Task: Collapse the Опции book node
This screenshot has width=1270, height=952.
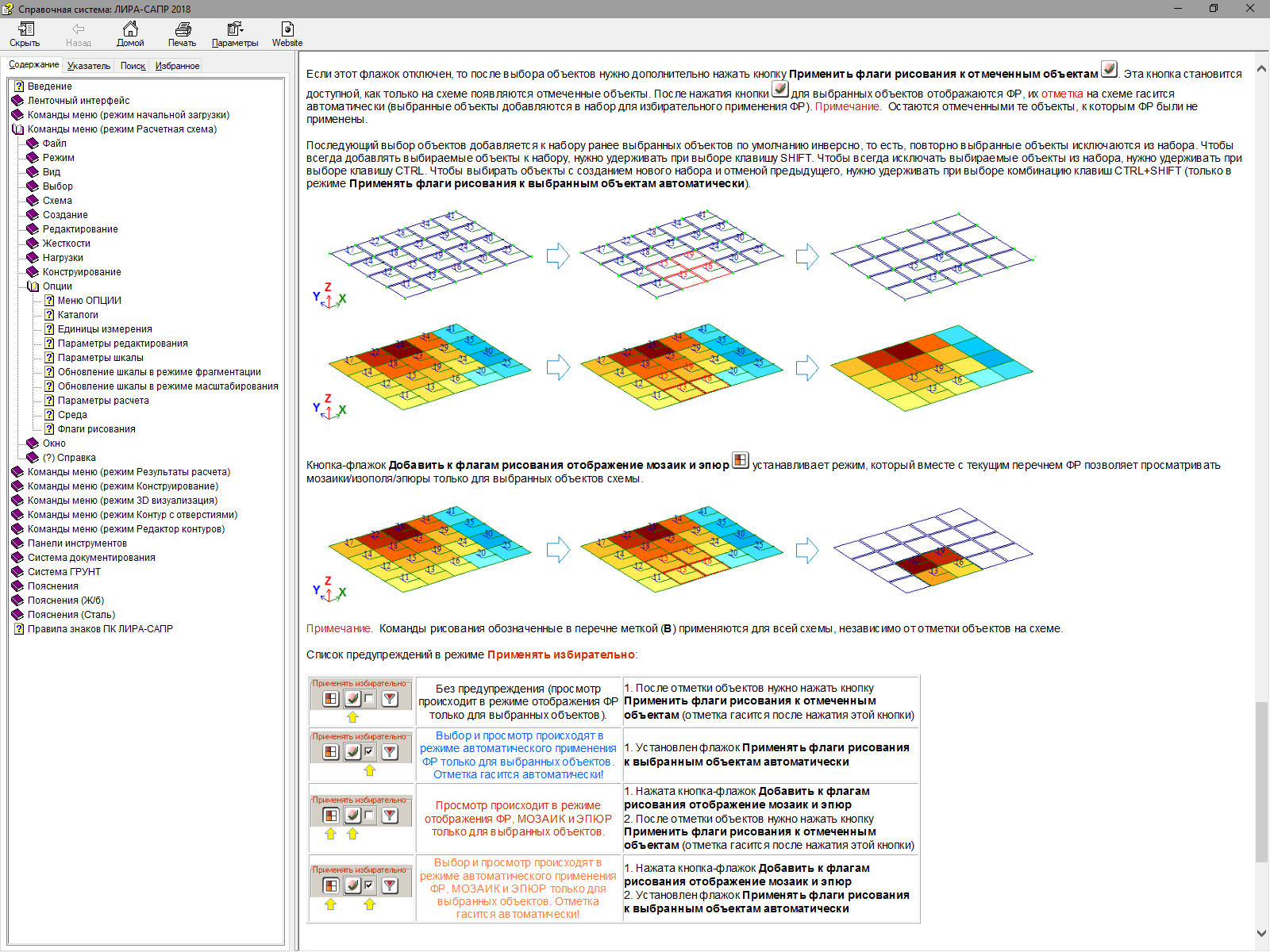Action: (x=33, y=286)
